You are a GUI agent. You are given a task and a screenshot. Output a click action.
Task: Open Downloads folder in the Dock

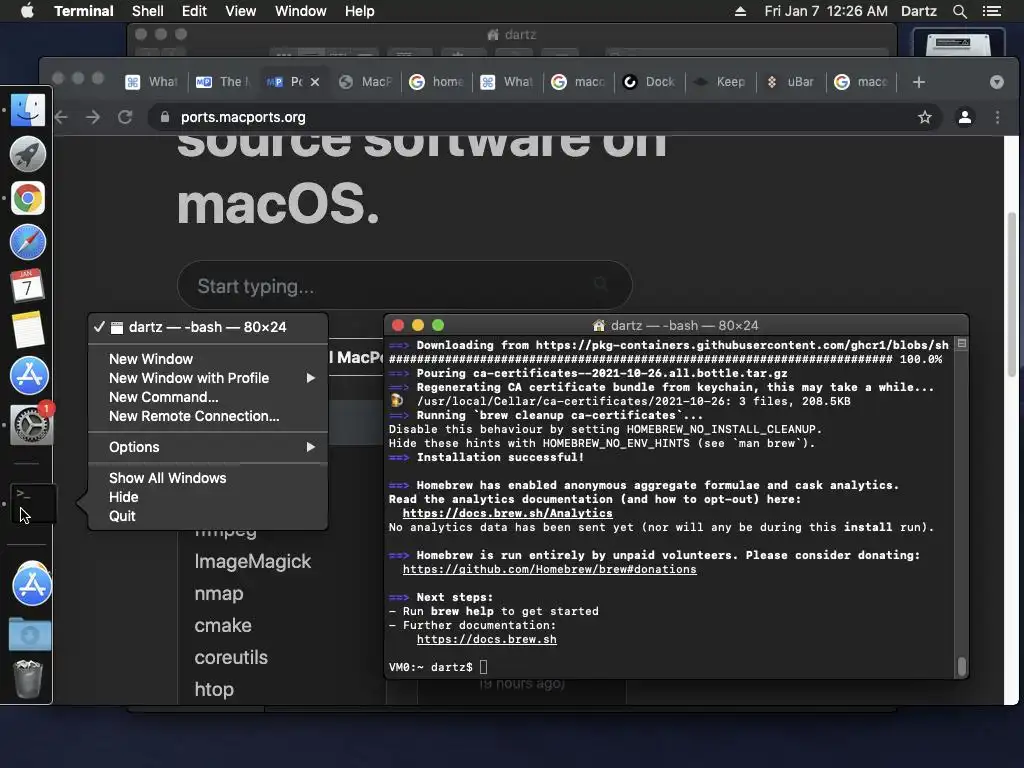[29, 633]
